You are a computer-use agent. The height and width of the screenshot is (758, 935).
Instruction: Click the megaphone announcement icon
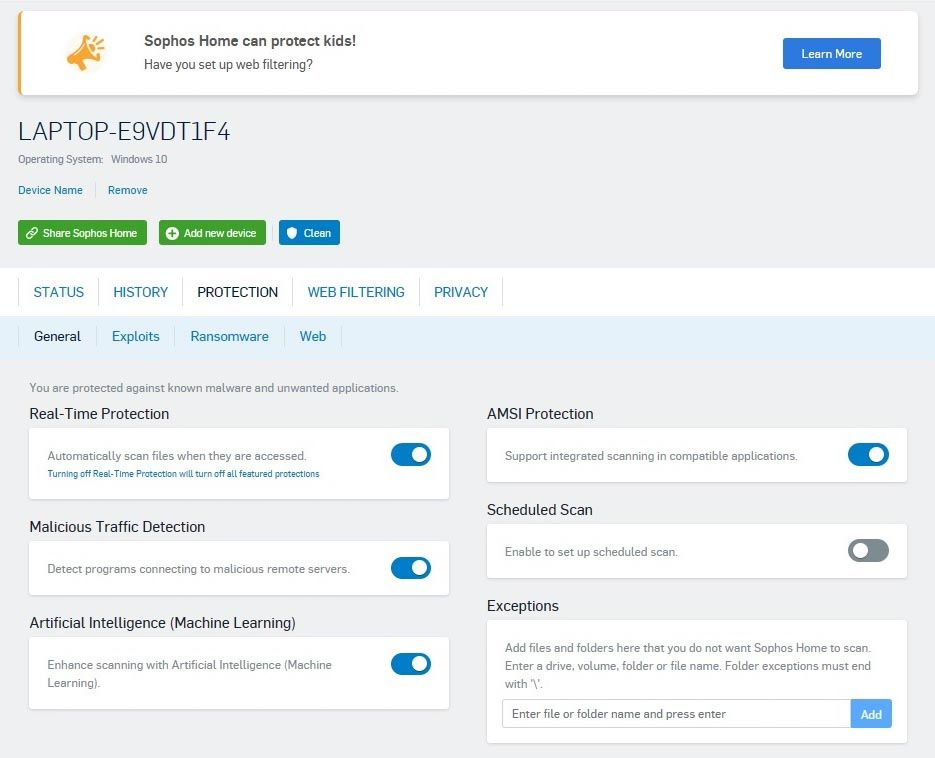pos(85,53)
